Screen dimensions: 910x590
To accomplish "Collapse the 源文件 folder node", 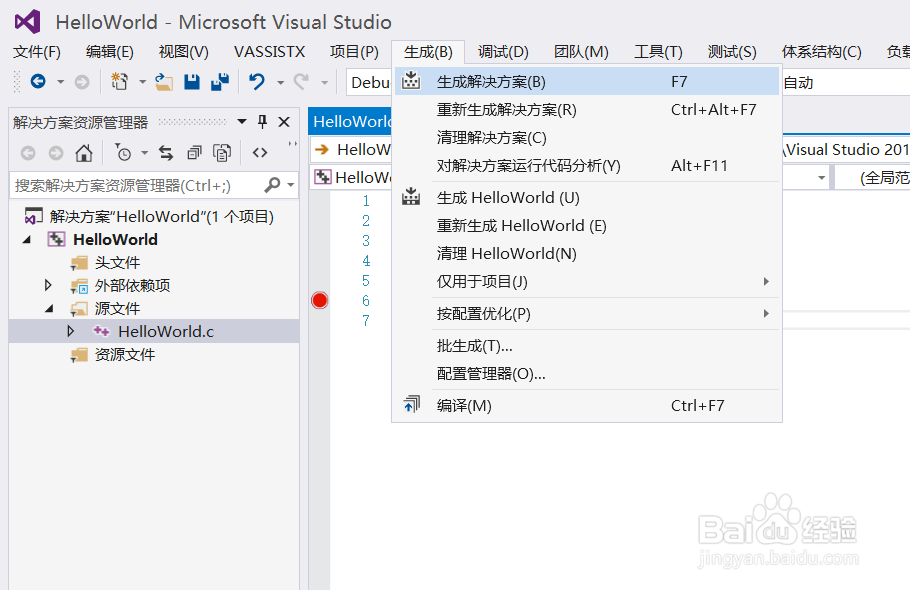I will (49, 309).
